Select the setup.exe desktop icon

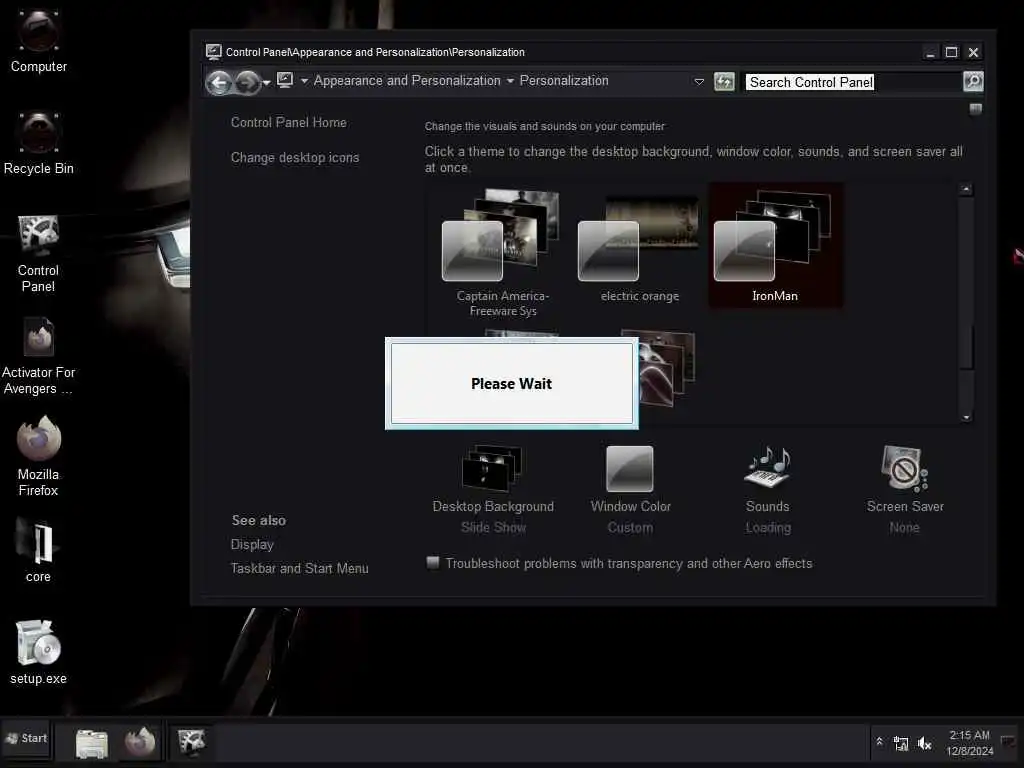pyautogui.click(x=39, y=652)
